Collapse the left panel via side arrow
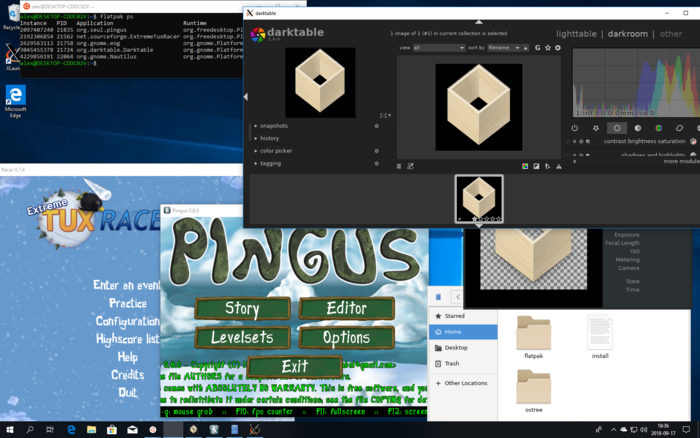Screen dimensions: 700x438 pos(246,97)
